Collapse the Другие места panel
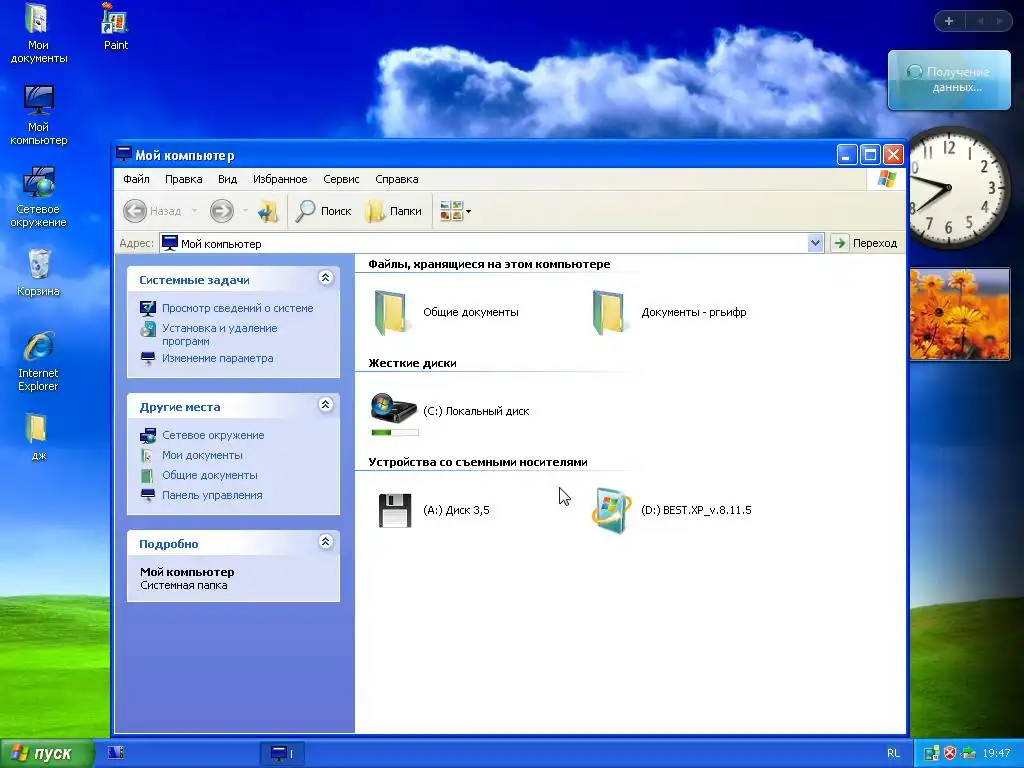The height and width of the screenshot is (768, 1024). tap(325, 405)
